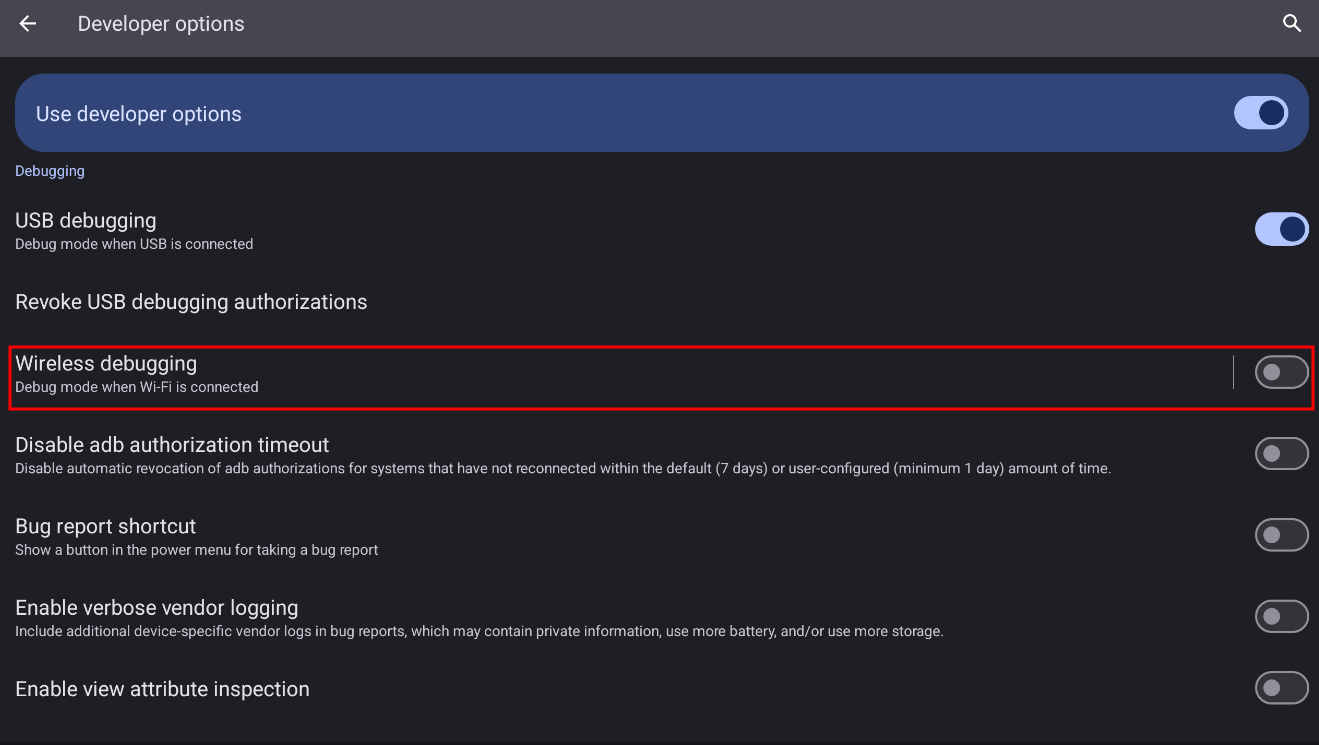The width and height of the screenshot is (1319, 745).
Task: Open search with the magnifier icon
Action: pyautogui.click(x=1292, y=24)
